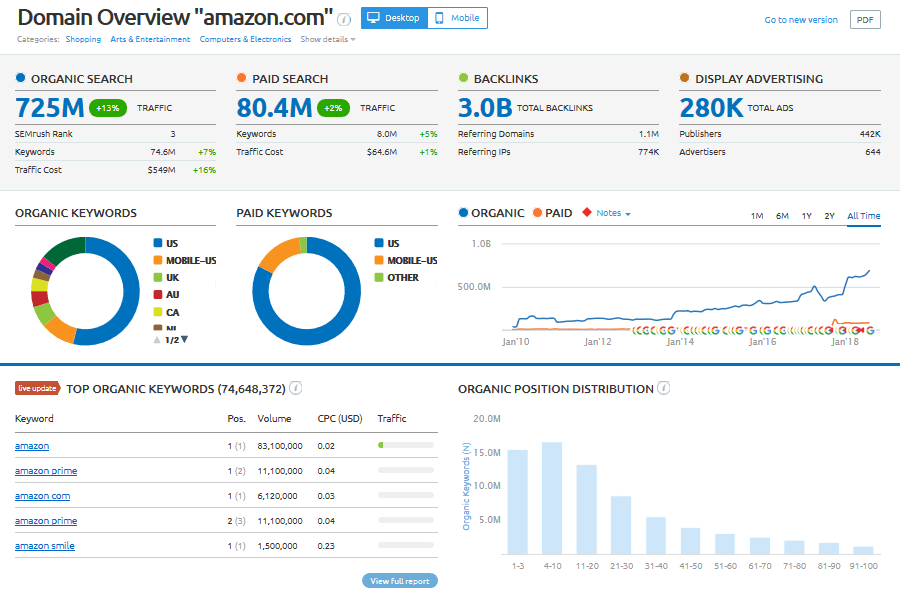This screenshot has height=593, width=900.
Task: Click the rightmost Google update marker on timeline
Action: (x=870, y=330)
